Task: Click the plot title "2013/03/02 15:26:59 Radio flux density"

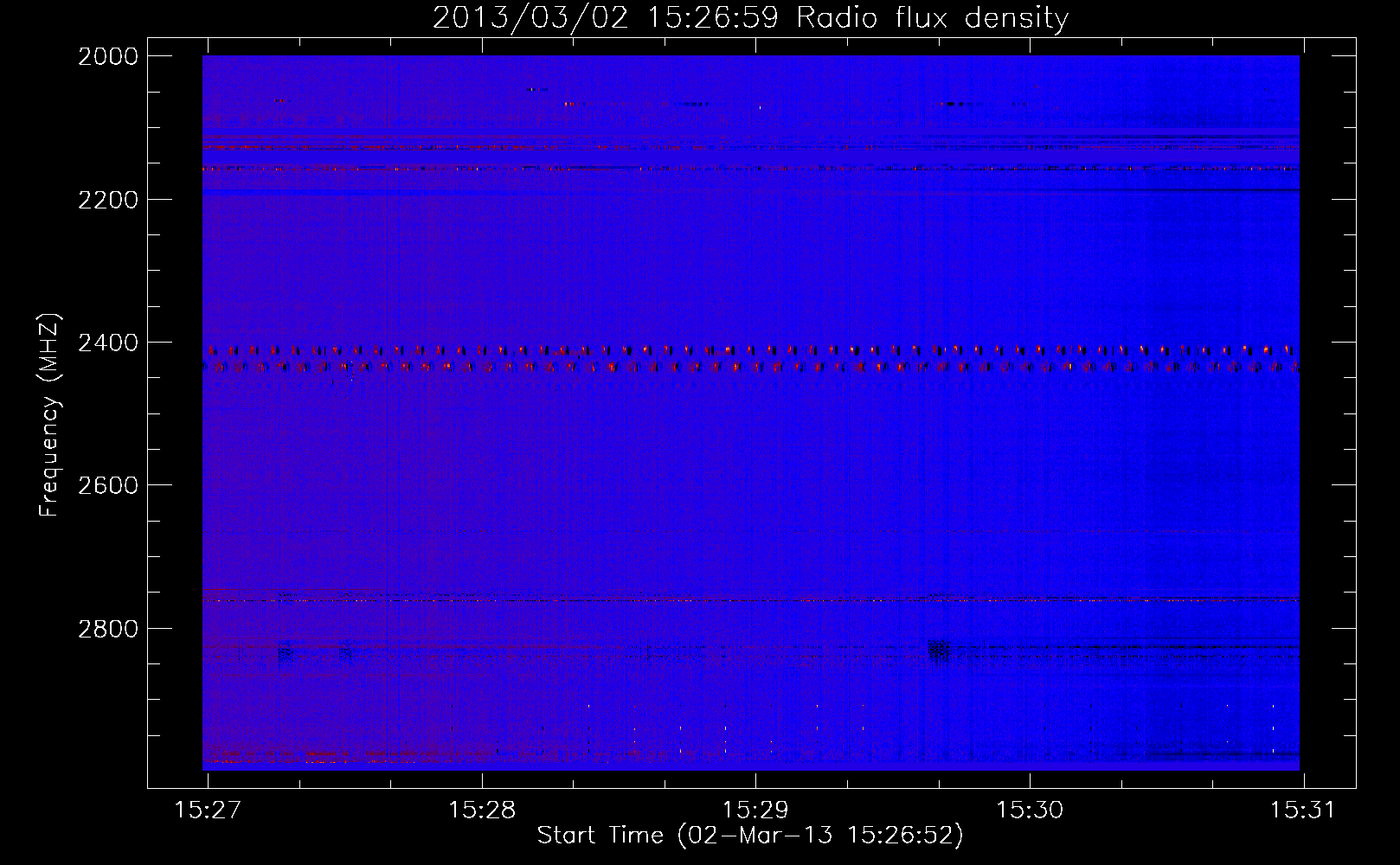Action: (750, 18)
